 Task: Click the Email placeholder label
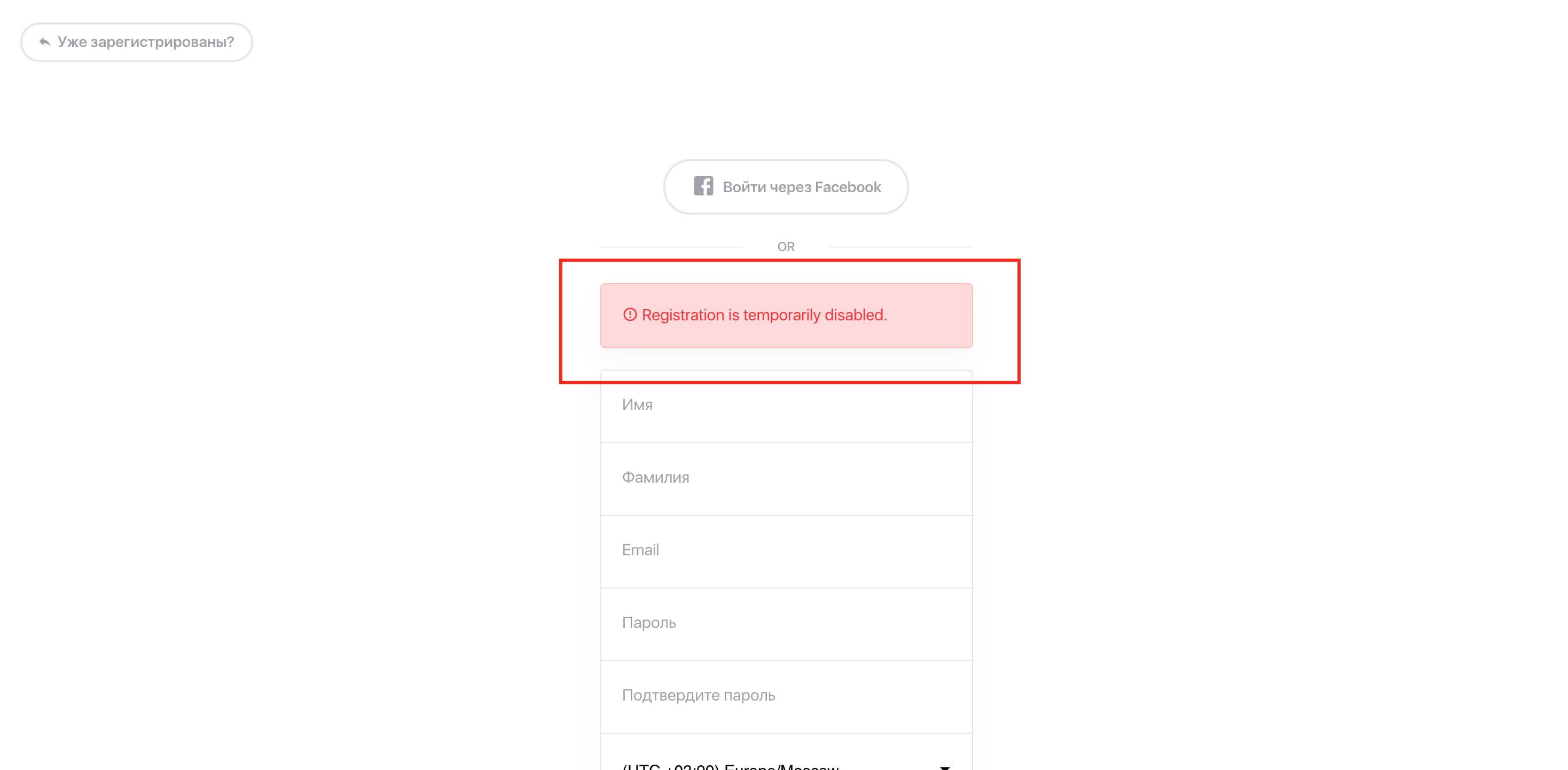tap(640, 550)
